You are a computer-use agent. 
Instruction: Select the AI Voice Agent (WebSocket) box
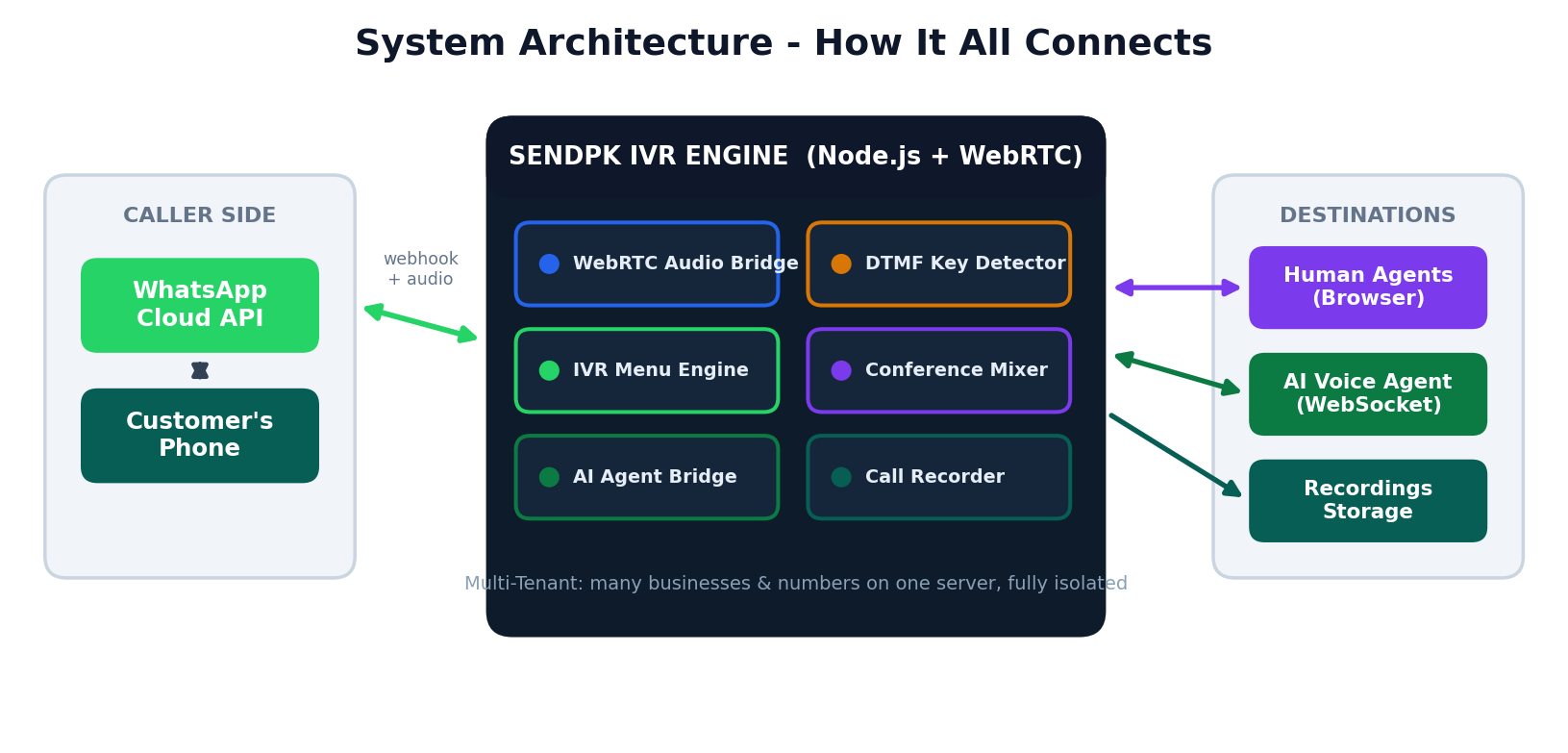click(1368, 394)
